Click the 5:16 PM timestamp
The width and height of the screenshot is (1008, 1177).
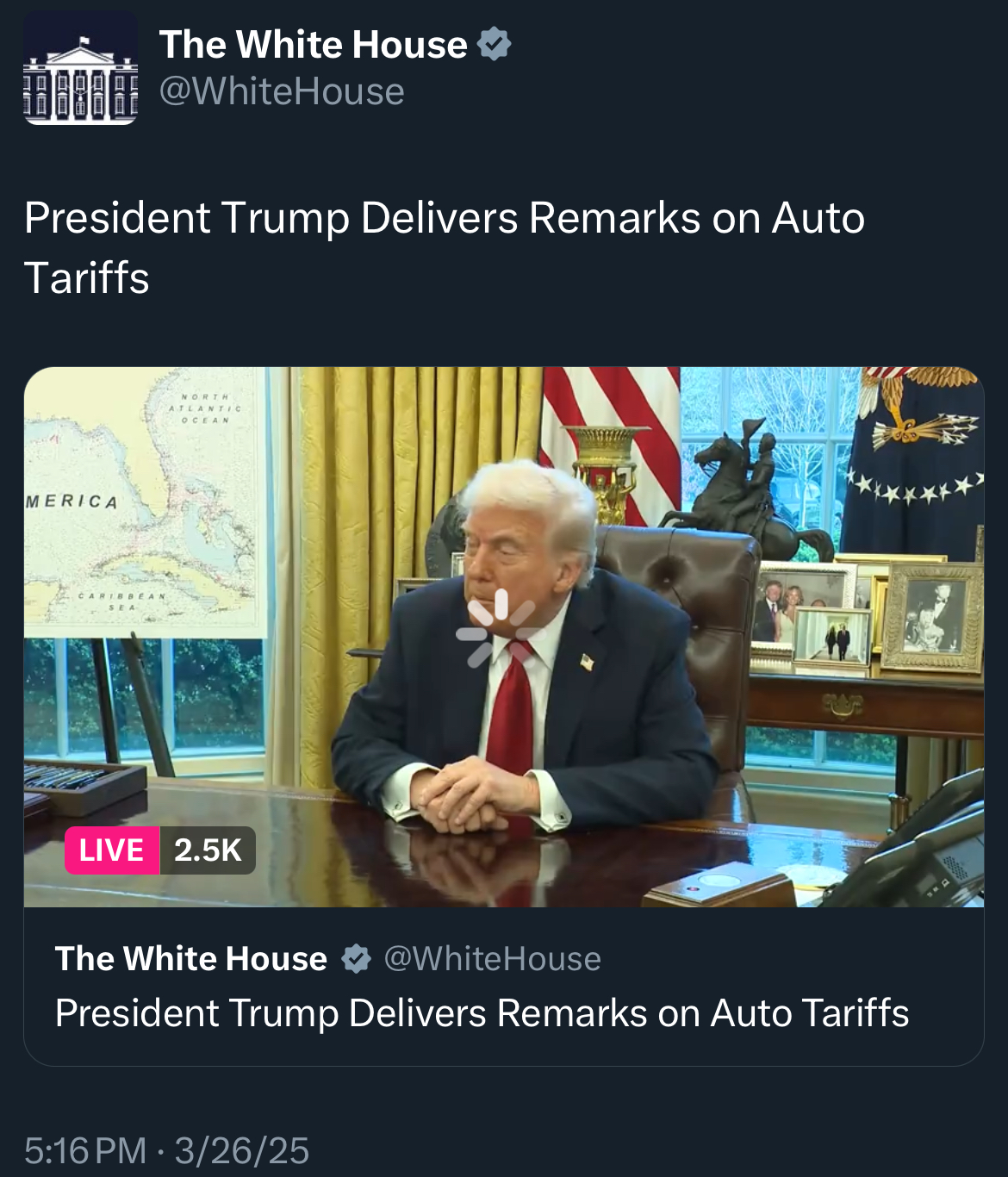tap(85, 1150)
